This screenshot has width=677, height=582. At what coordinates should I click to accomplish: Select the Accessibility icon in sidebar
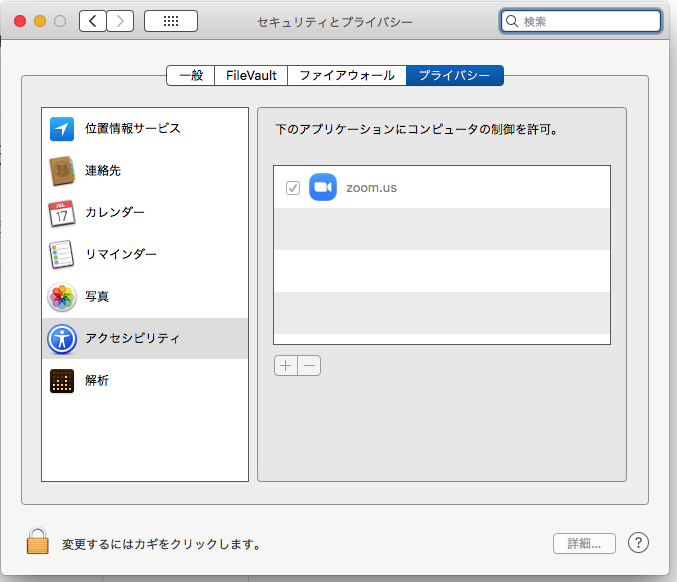(62, 339)
